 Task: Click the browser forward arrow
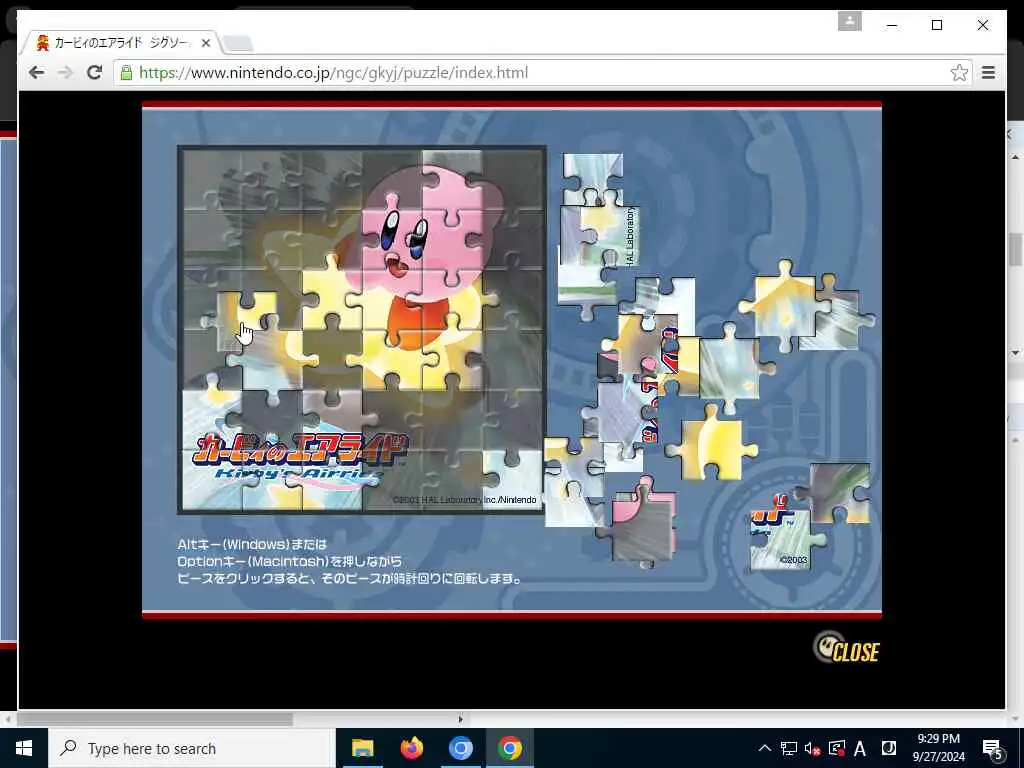tap(65, 72)
